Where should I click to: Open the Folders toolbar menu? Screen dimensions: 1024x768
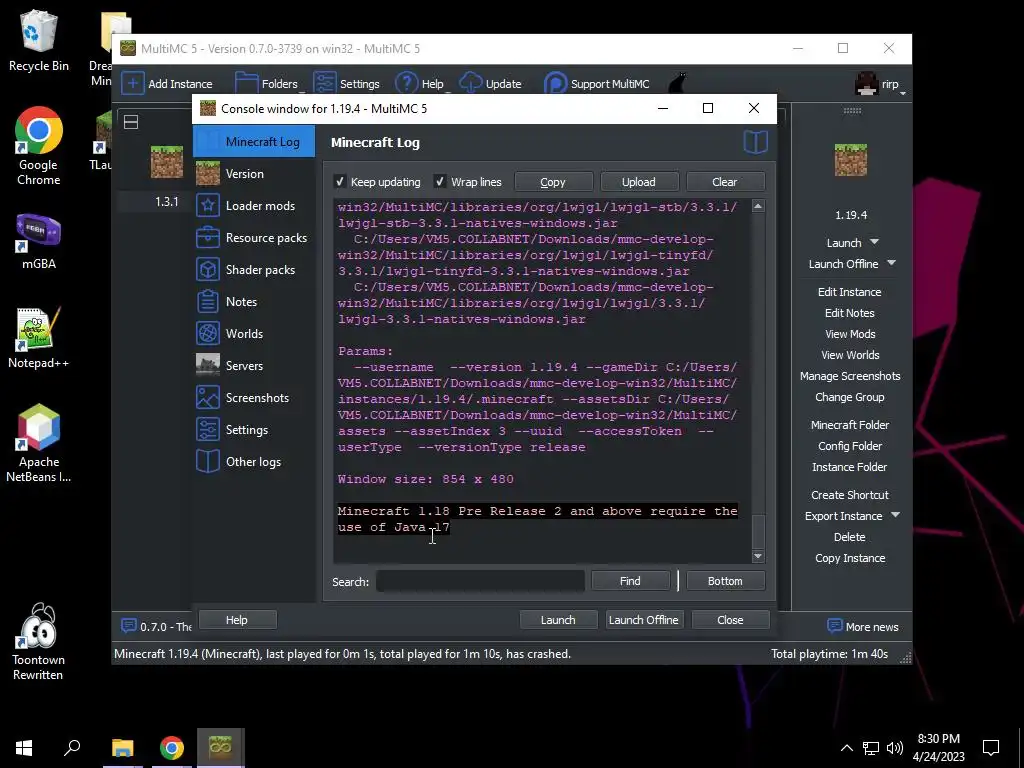[x=268, y=84]
